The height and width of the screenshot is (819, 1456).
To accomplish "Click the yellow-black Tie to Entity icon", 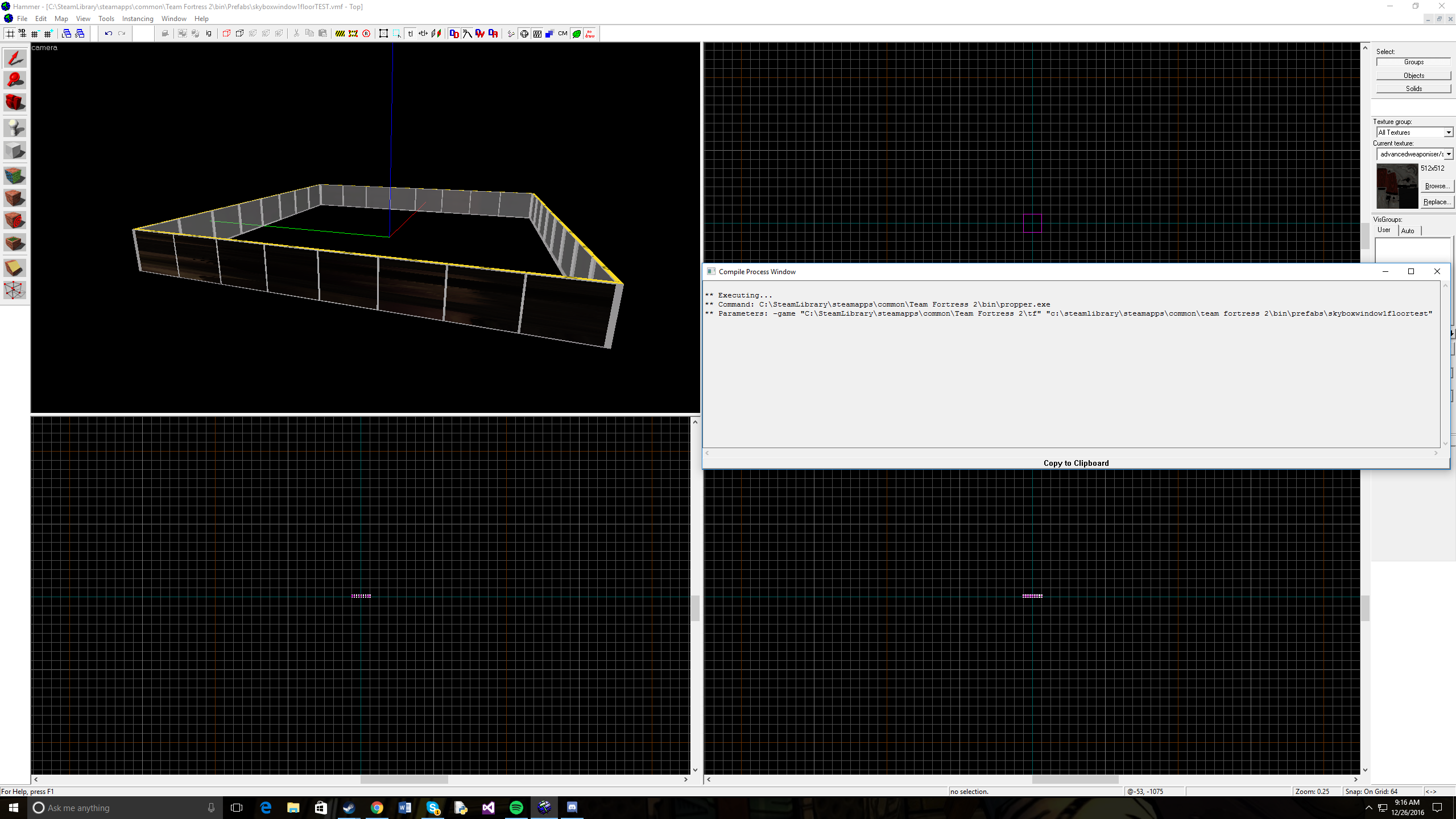I will pos(340,34).
